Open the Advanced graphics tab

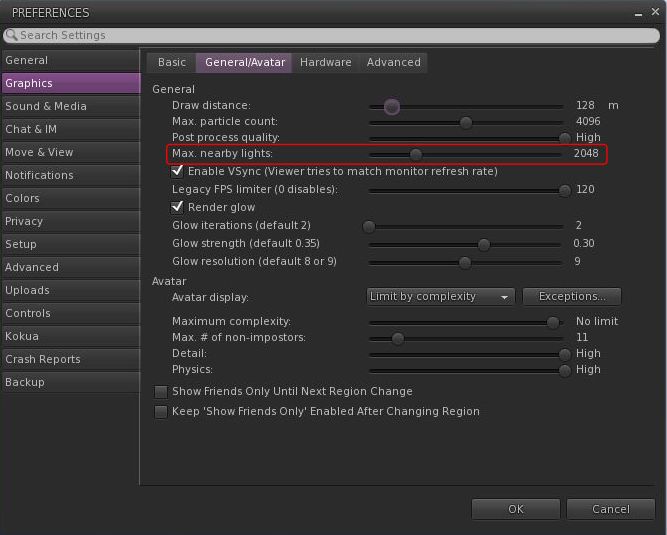(x=393, y=62)
